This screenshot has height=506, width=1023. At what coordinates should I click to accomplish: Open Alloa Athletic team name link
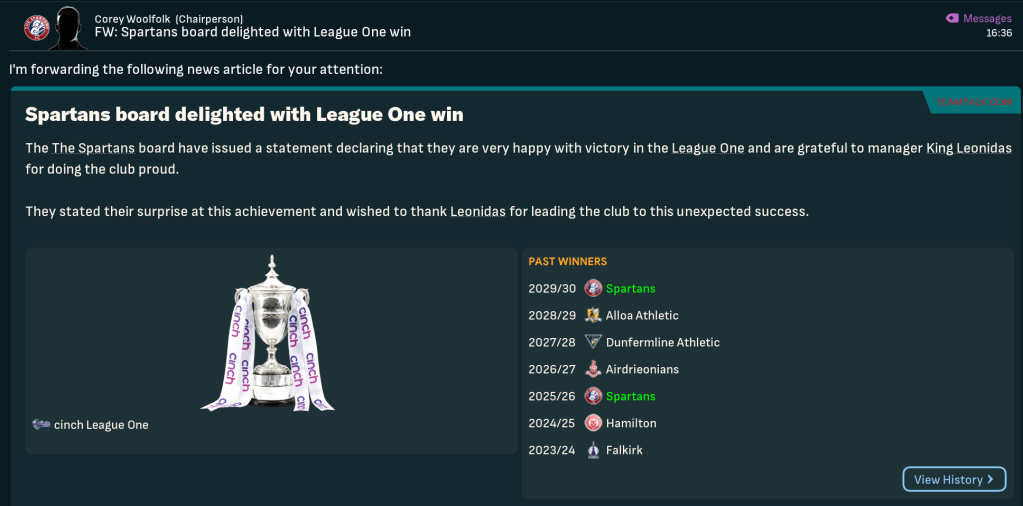[642, 316]
